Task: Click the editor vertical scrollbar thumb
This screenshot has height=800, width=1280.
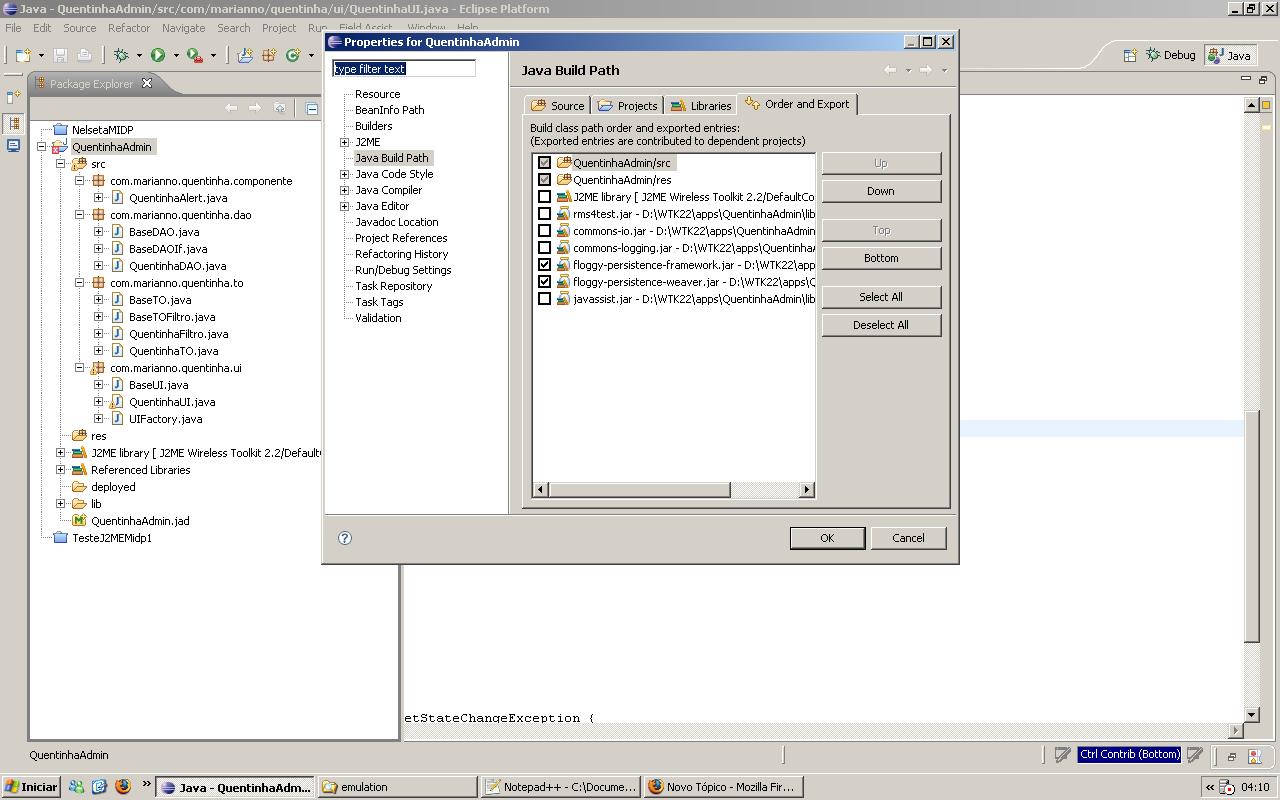Action: 1251,528
